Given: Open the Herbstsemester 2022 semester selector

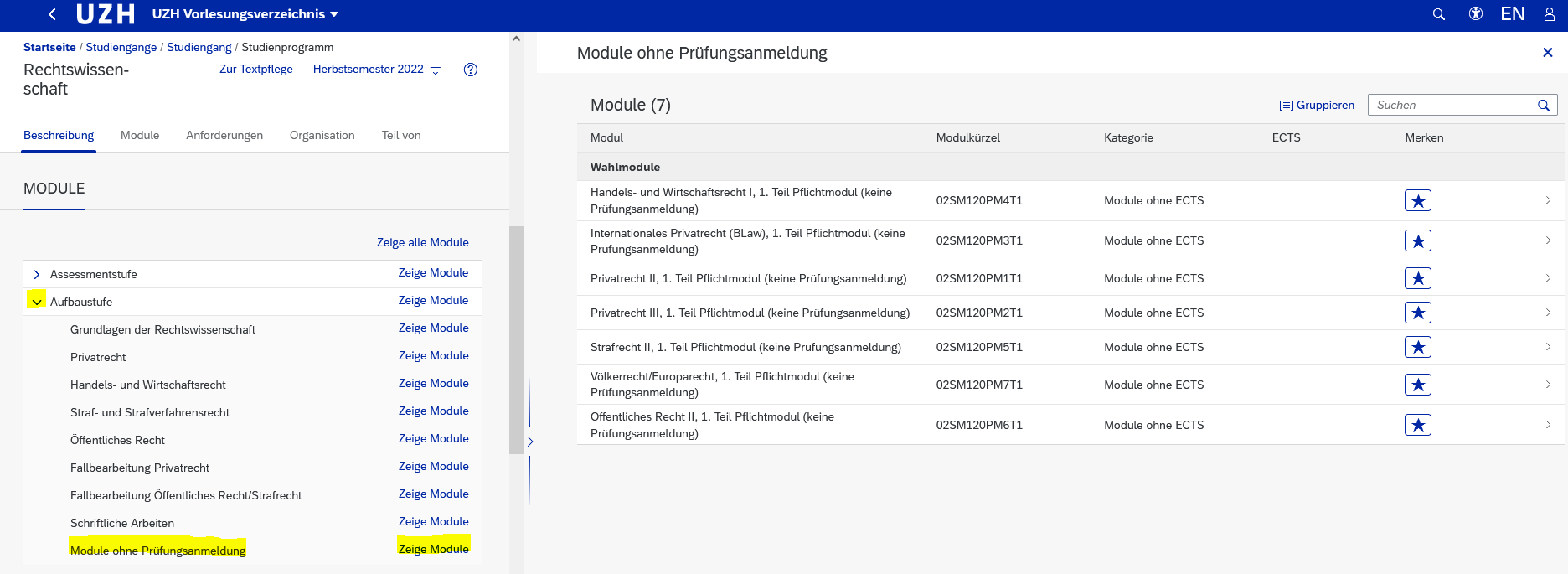Looking at the screenshot, I should point(376,70).
